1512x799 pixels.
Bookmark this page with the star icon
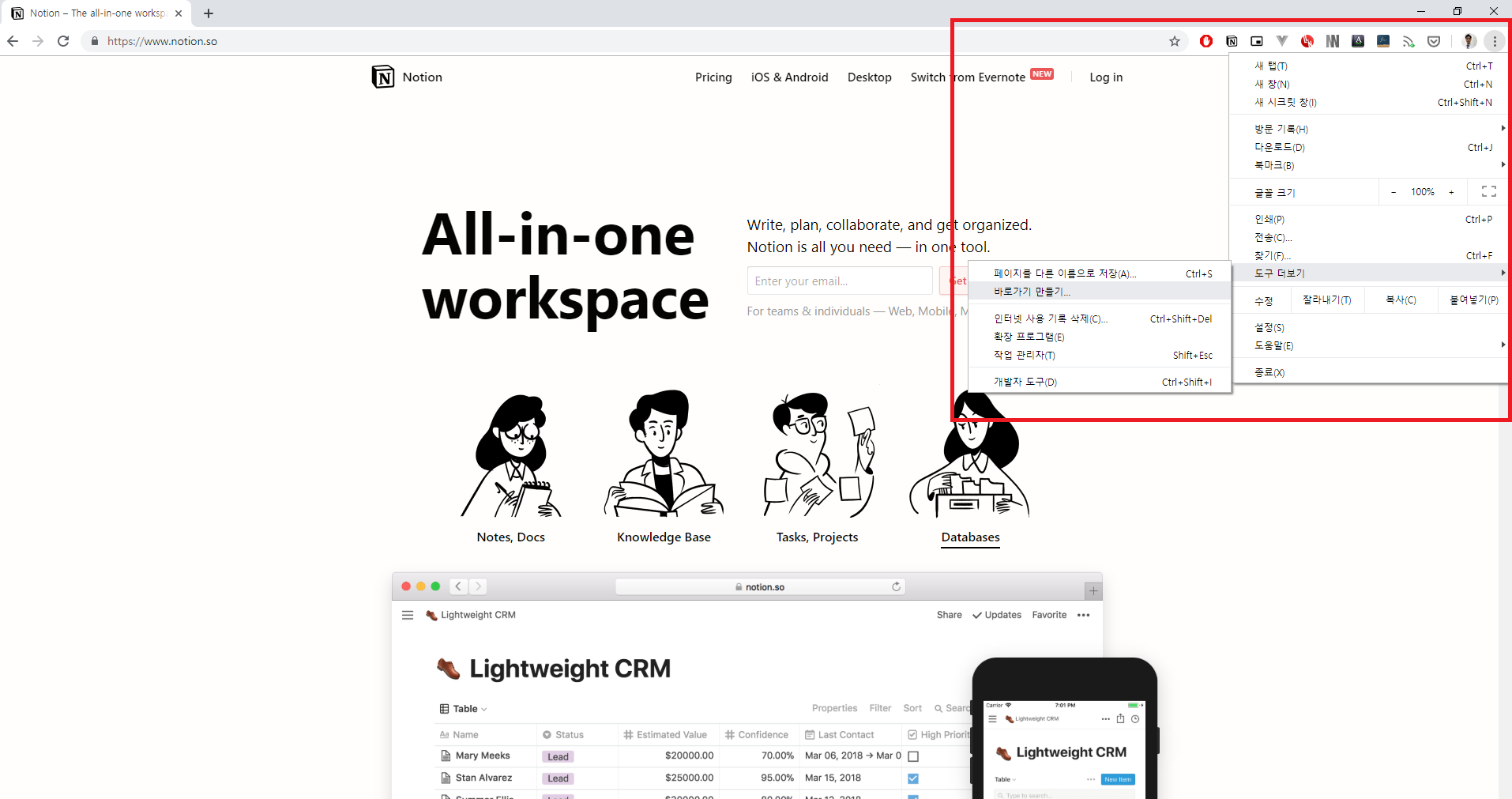1175,41
